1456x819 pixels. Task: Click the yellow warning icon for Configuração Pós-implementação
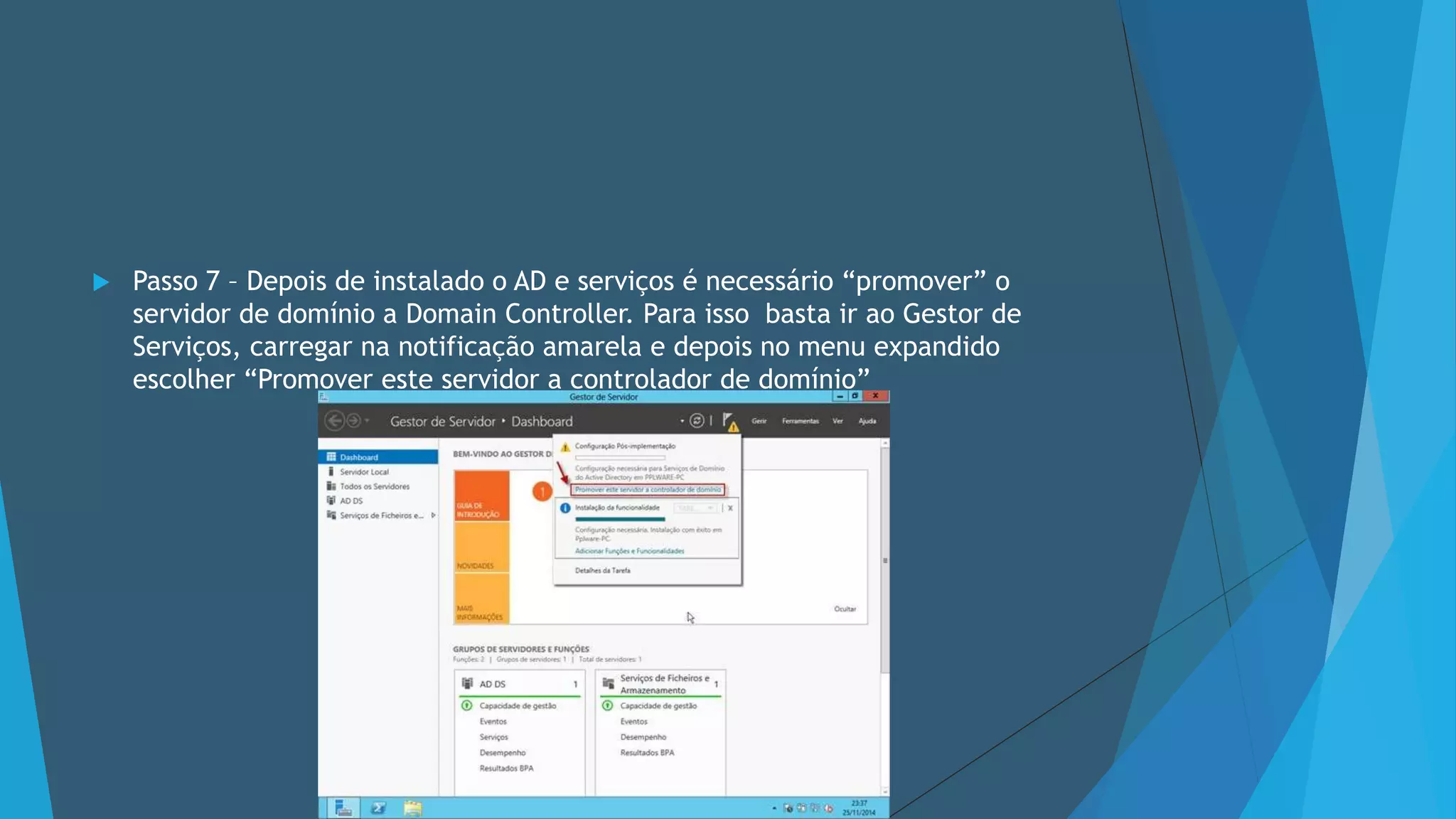pos(565,447)
